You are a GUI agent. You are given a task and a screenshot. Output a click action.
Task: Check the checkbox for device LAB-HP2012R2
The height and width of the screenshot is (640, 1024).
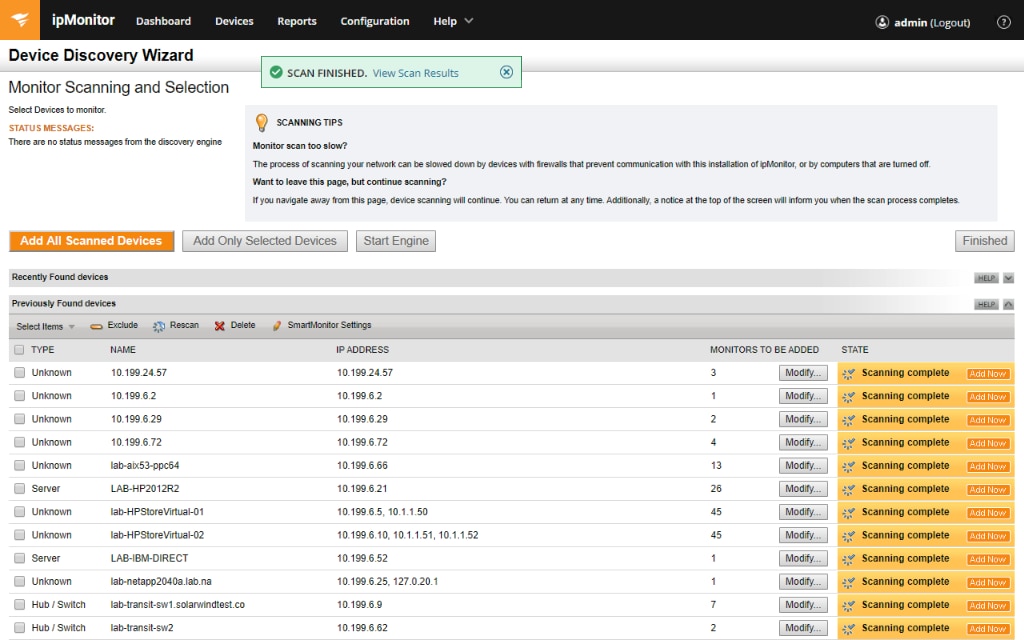[18, 488]
